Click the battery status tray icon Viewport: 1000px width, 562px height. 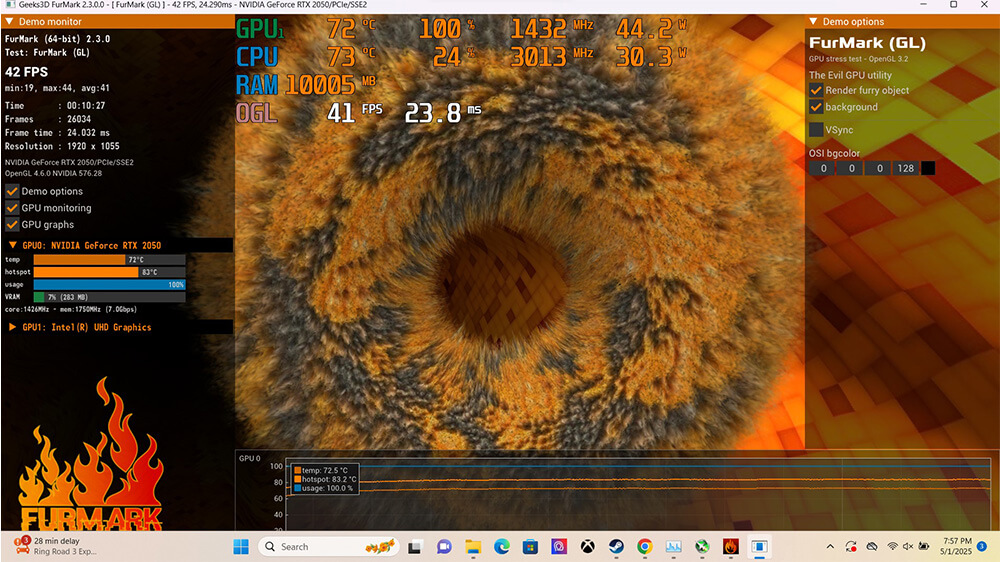(x=923, y=547)
